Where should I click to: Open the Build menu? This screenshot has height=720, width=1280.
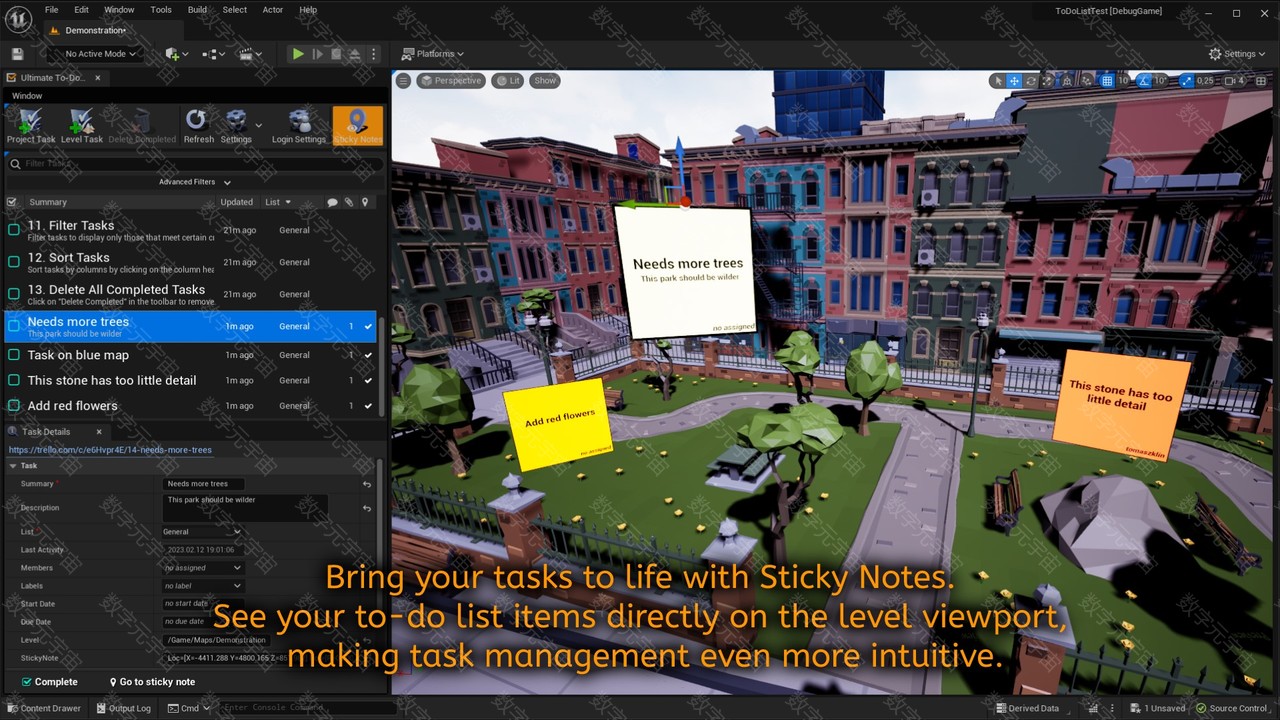[x=197, y=10]
